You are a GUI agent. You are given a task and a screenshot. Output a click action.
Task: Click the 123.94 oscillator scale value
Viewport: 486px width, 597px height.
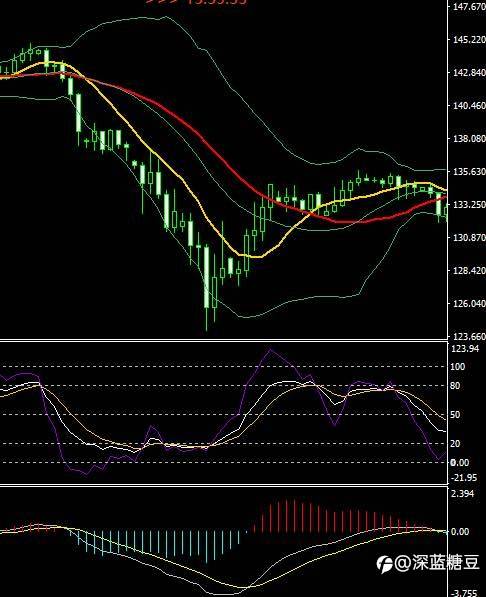click(x=465, y=348)
